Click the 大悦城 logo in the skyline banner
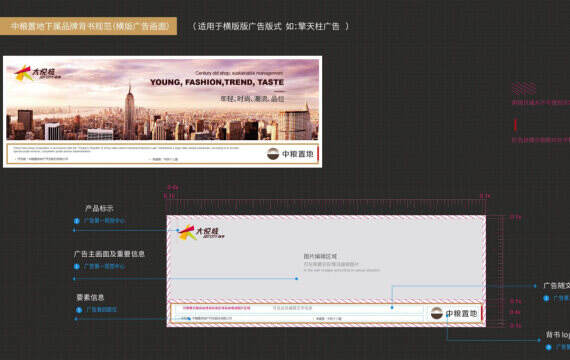 point(37,73)
